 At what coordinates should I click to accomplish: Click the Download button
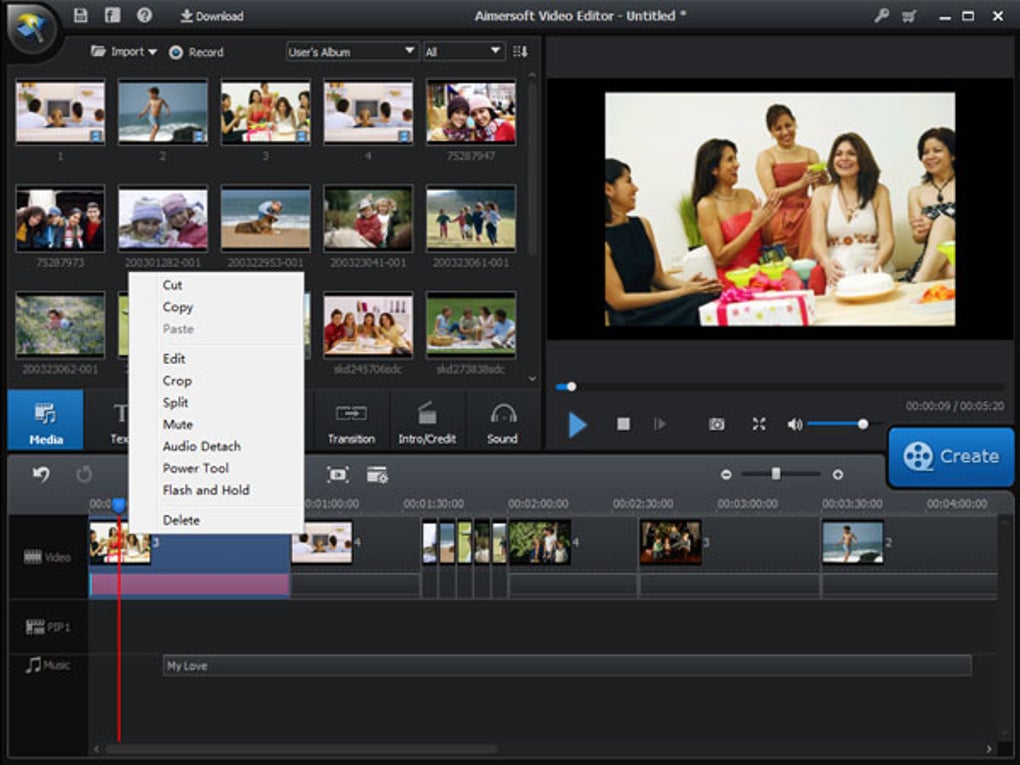coord(211,16)
